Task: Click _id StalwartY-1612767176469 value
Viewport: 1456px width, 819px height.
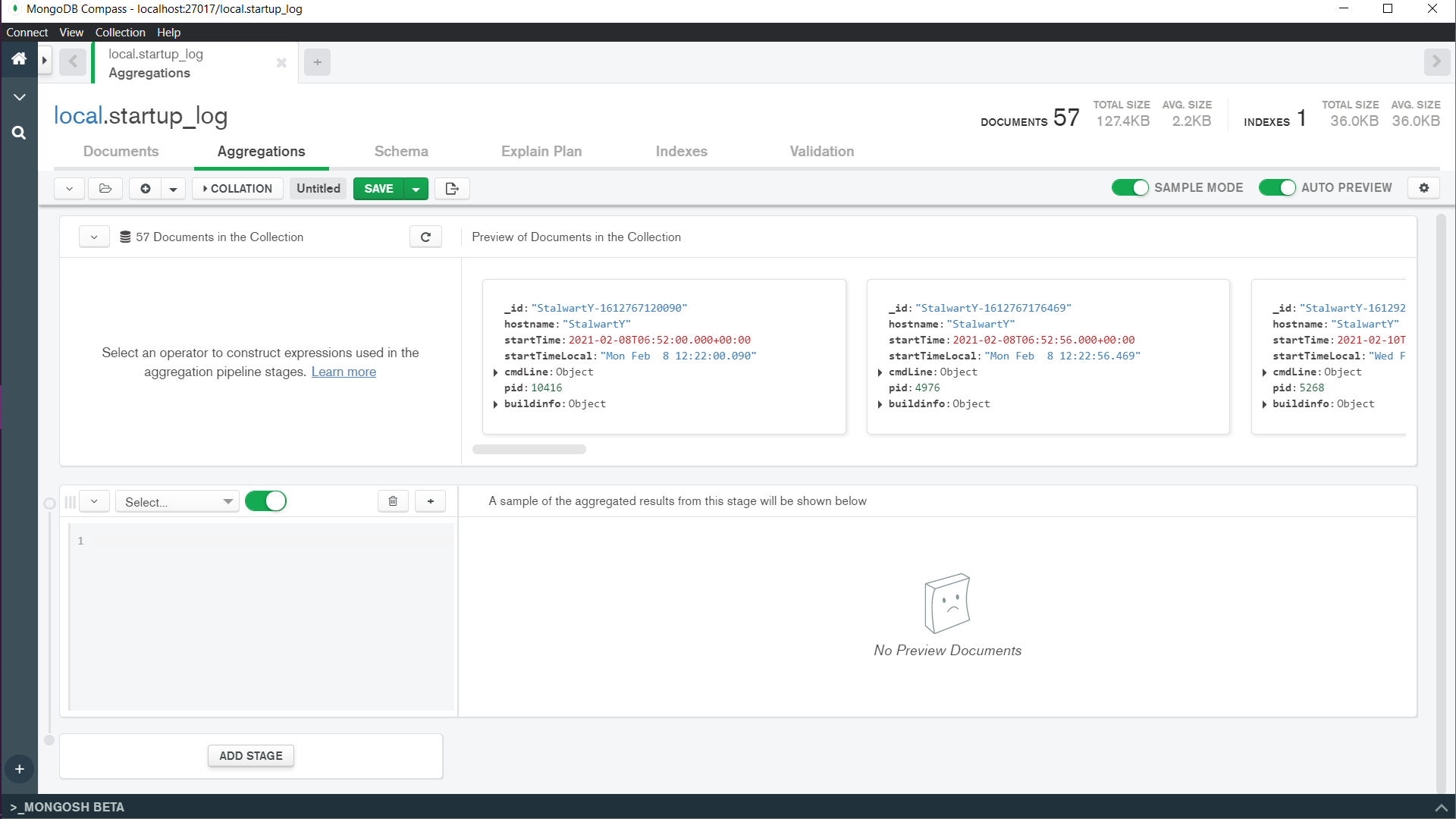Action: tap(993, 308)
